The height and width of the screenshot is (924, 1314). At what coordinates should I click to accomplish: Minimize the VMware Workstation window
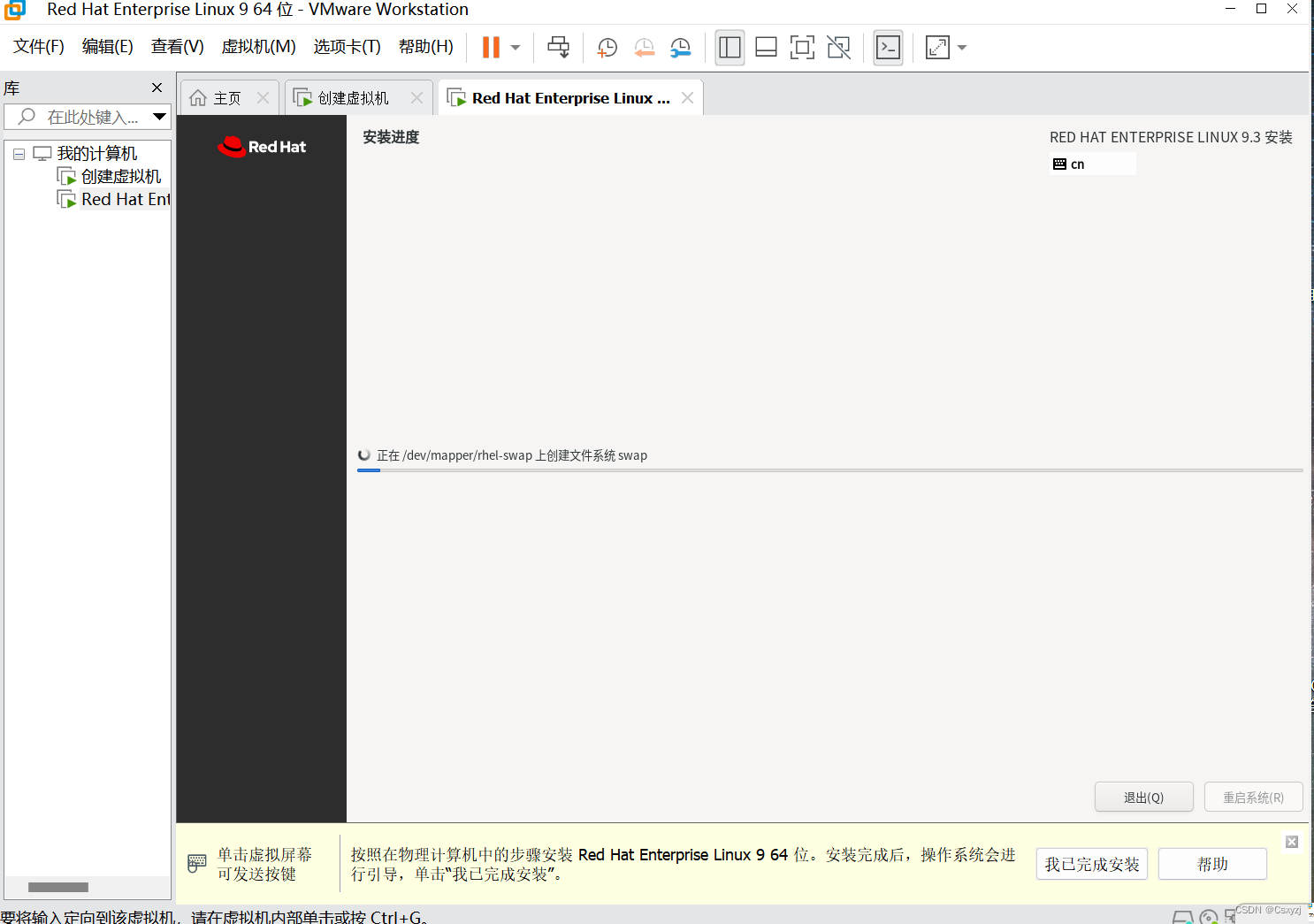click(1230, 9)
